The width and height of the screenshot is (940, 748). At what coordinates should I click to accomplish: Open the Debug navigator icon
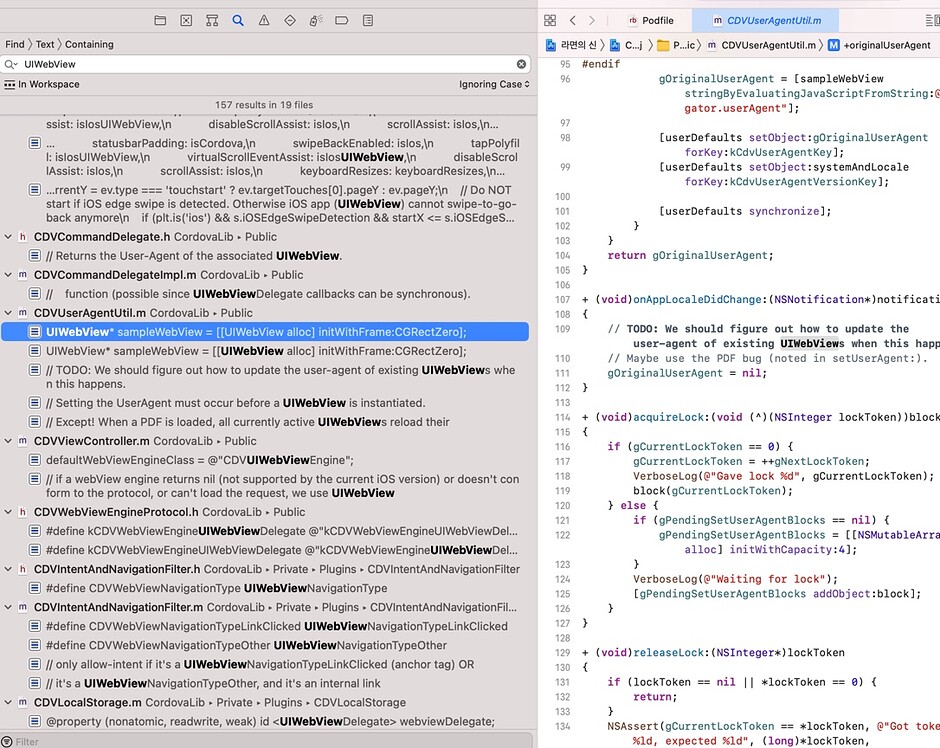316,20
